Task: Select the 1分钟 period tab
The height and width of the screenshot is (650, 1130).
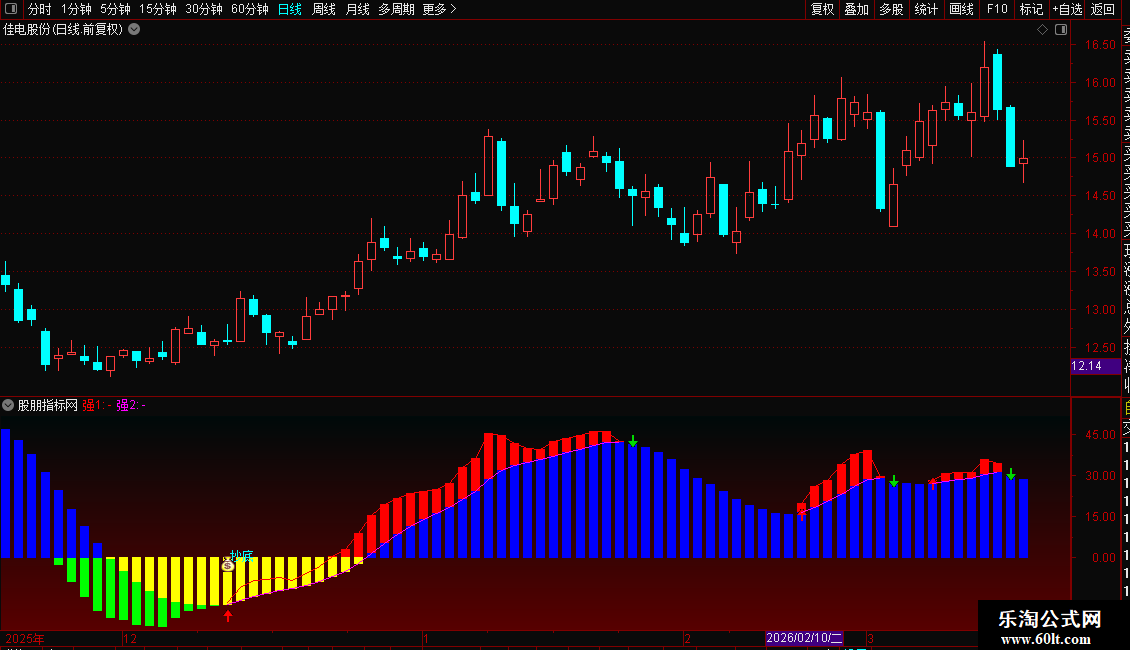Action: tap(76, 9)
